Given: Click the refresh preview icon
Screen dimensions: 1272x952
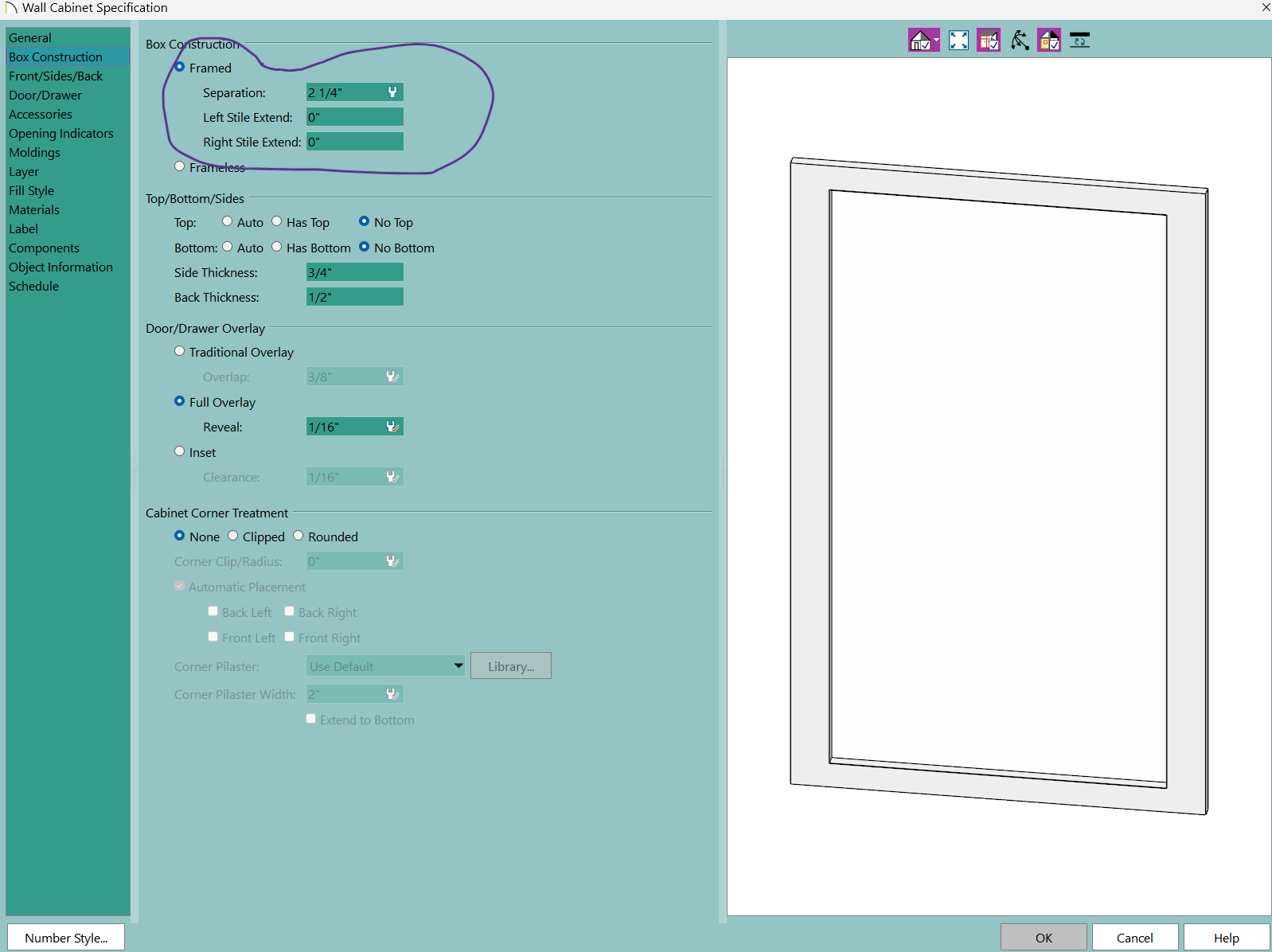Looking at the screenshot, I should click(x=1079, y=40).
